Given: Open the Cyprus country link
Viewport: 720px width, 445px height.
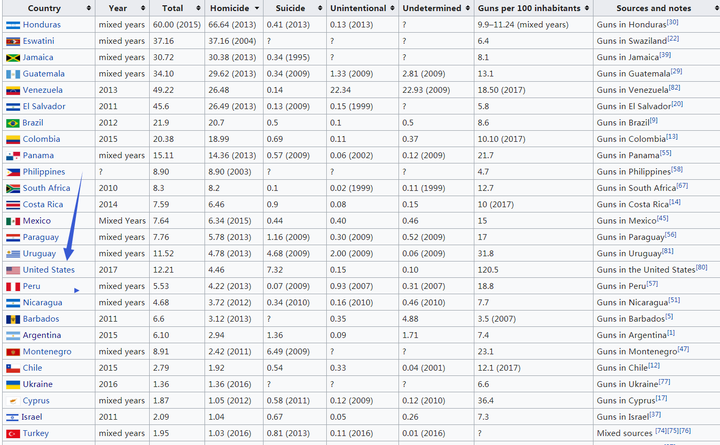Looking at the screenshot, I should [36, 401].
